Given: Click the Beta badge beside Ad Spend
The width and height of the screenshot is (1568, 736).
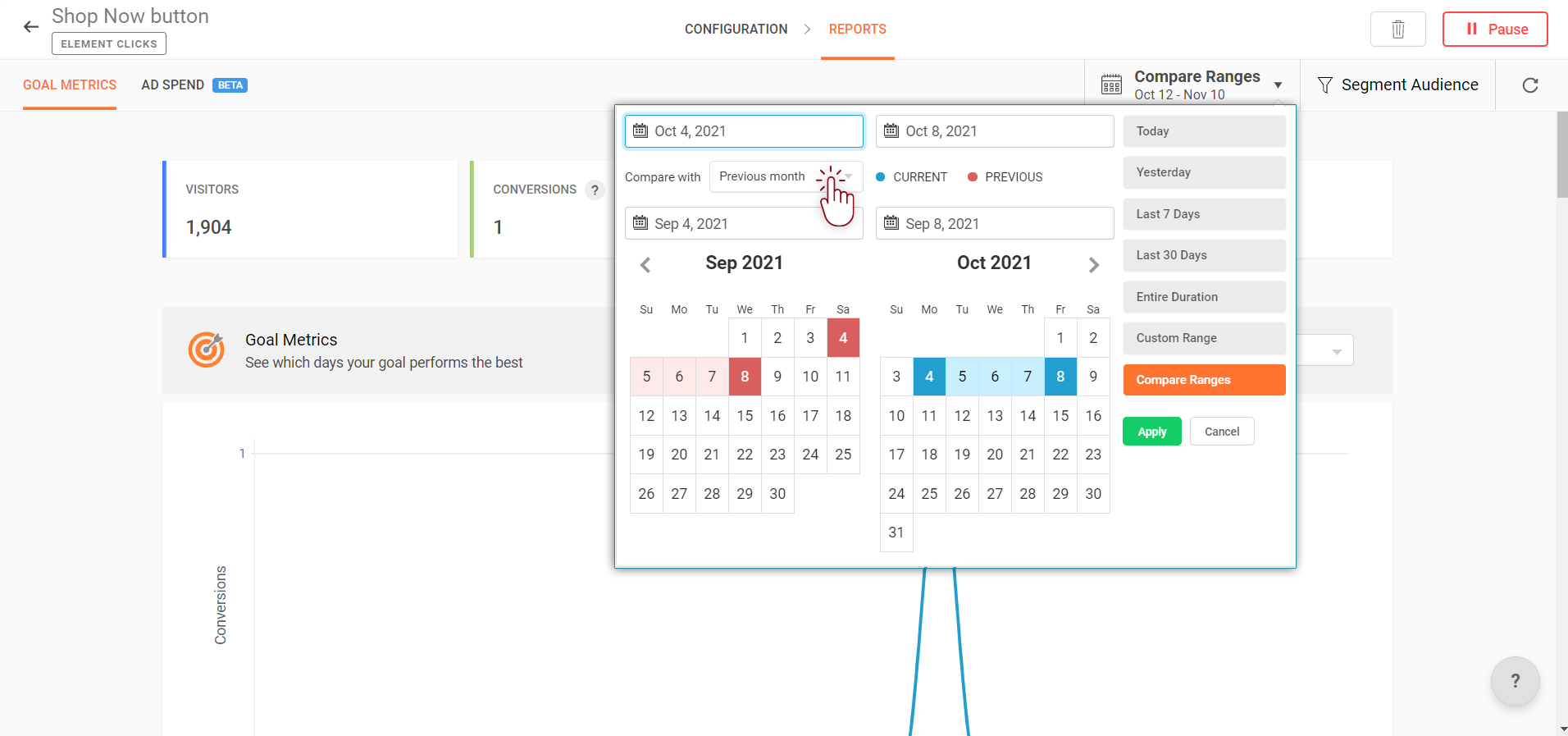Looking at the screenshot, I should 230,85.
